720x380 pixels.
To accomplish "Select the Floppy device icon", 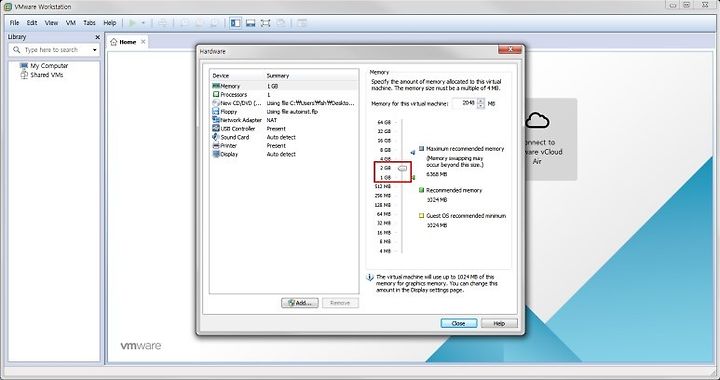I will [x=216, y=112].
